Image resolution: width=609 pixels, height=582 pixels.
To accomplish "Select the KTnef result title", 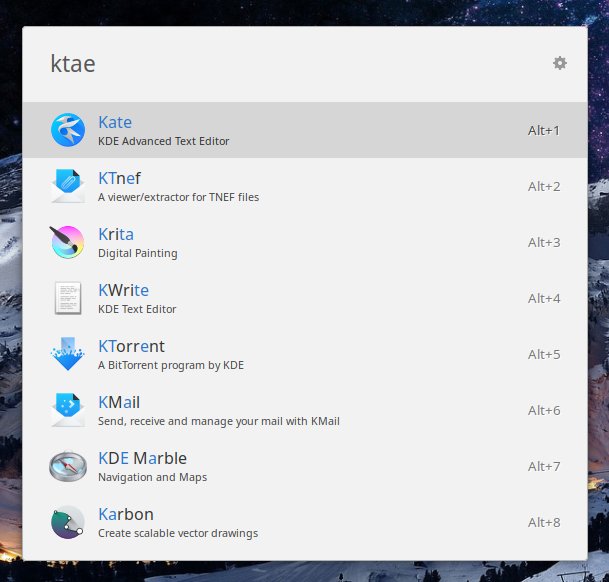I will pos(119,178).
